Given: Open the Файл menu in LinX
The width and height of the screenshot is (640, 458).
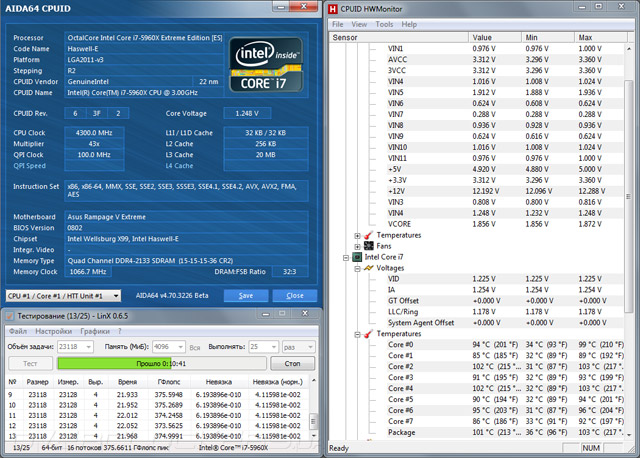Looking at the screenshot, I should pyautogui.click(x=18, y=331).
